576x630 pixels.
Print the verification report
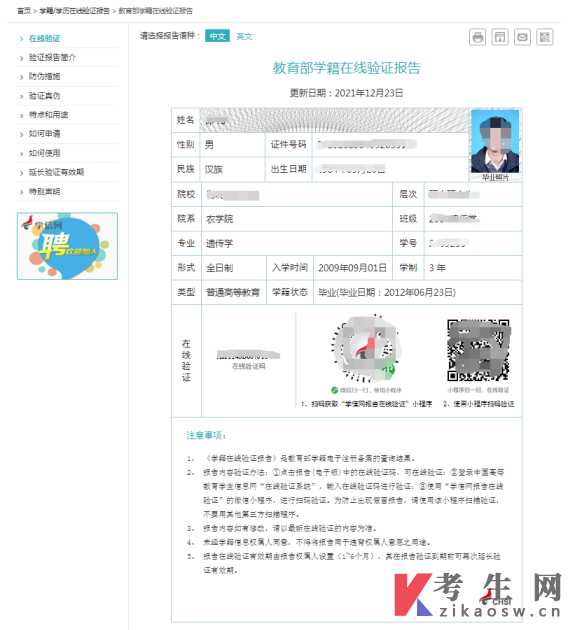[x=477, y=37]
